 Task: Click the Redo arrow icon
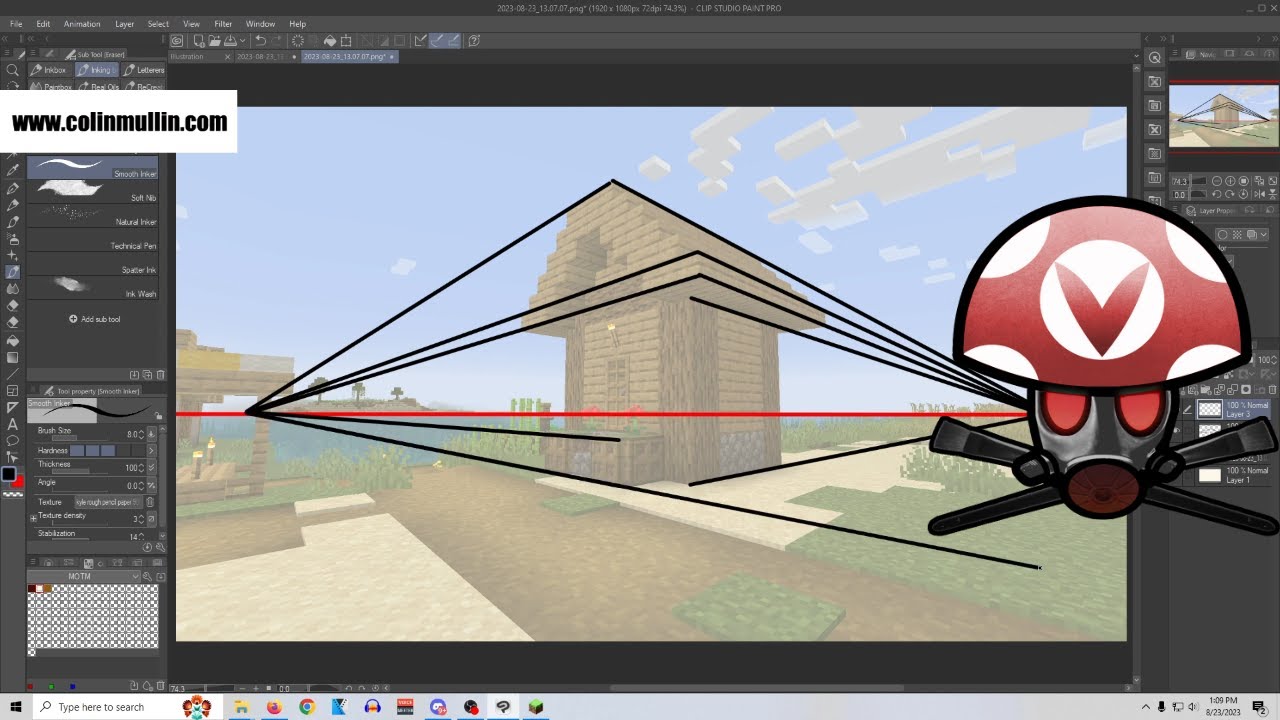(x=276, y=41)
